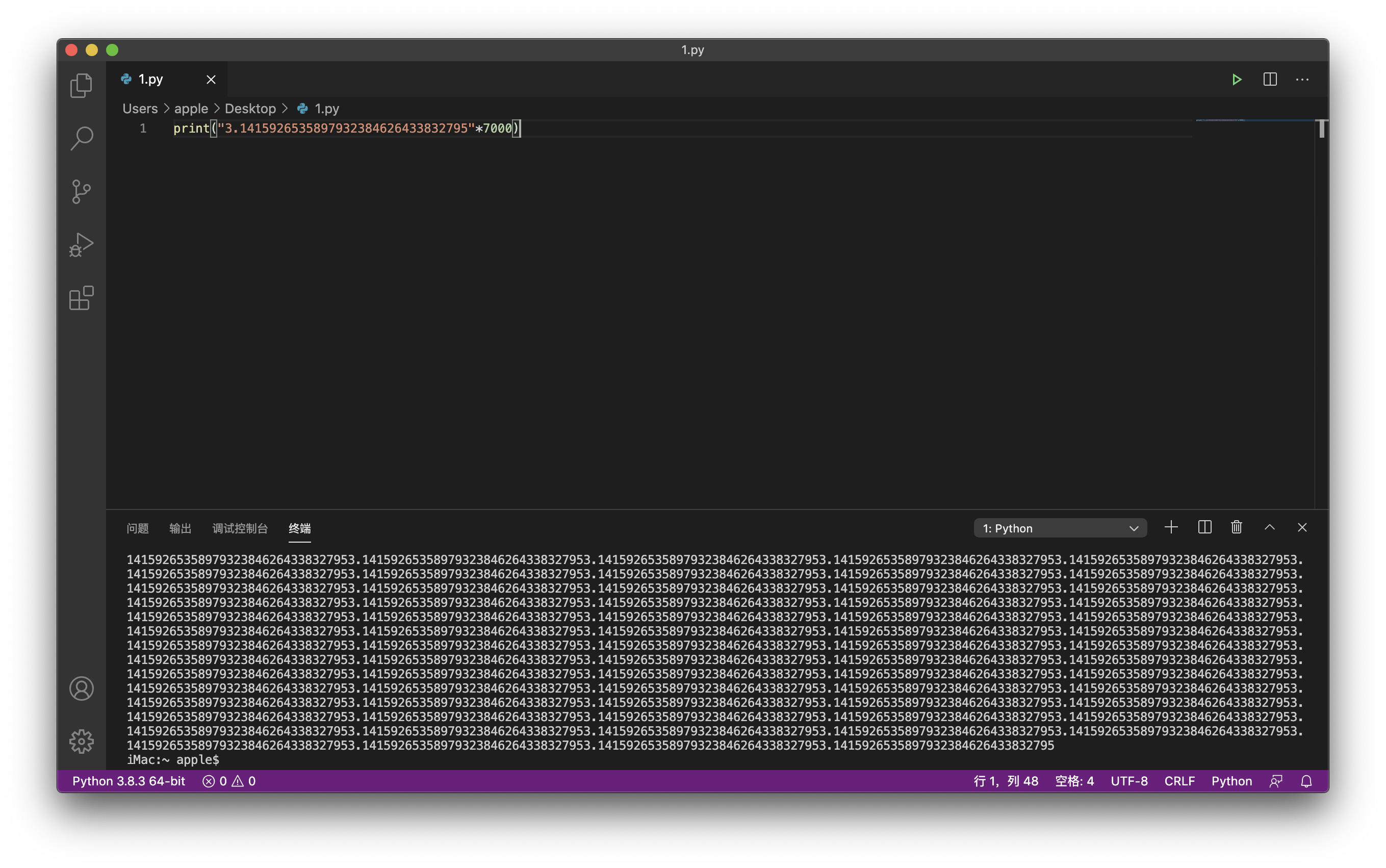The image size is (1386, 868).
Task: Run the Python file in terminal
Action: [x=1237, y=79]
